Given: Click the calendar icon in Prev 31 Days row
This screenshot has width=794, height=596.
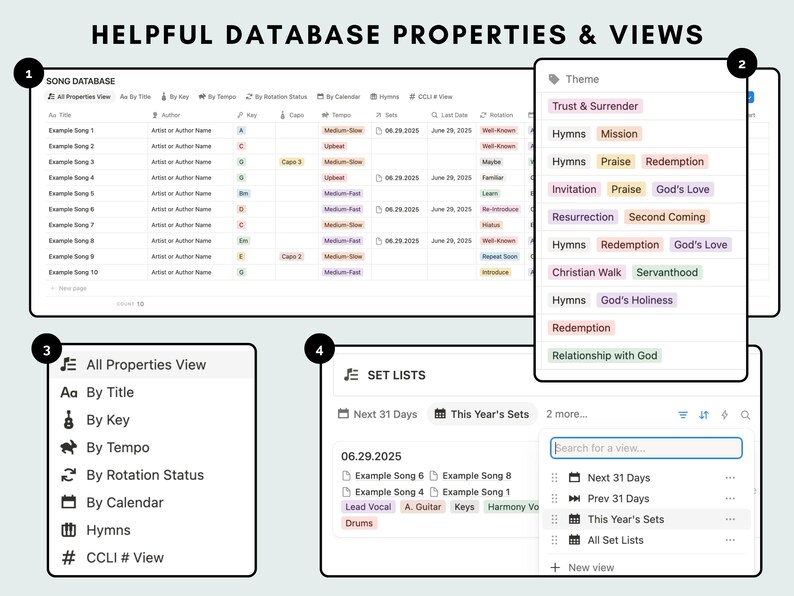Looking at the screenshot, I should click(574, 498).
